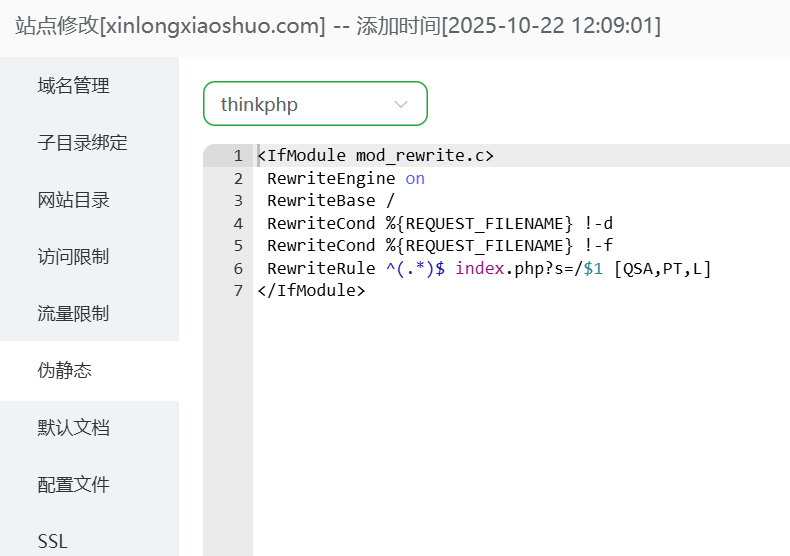790x556 pixels.
Task: Click the '!-f' condition on line 5
Action: (x=598, y=246)
